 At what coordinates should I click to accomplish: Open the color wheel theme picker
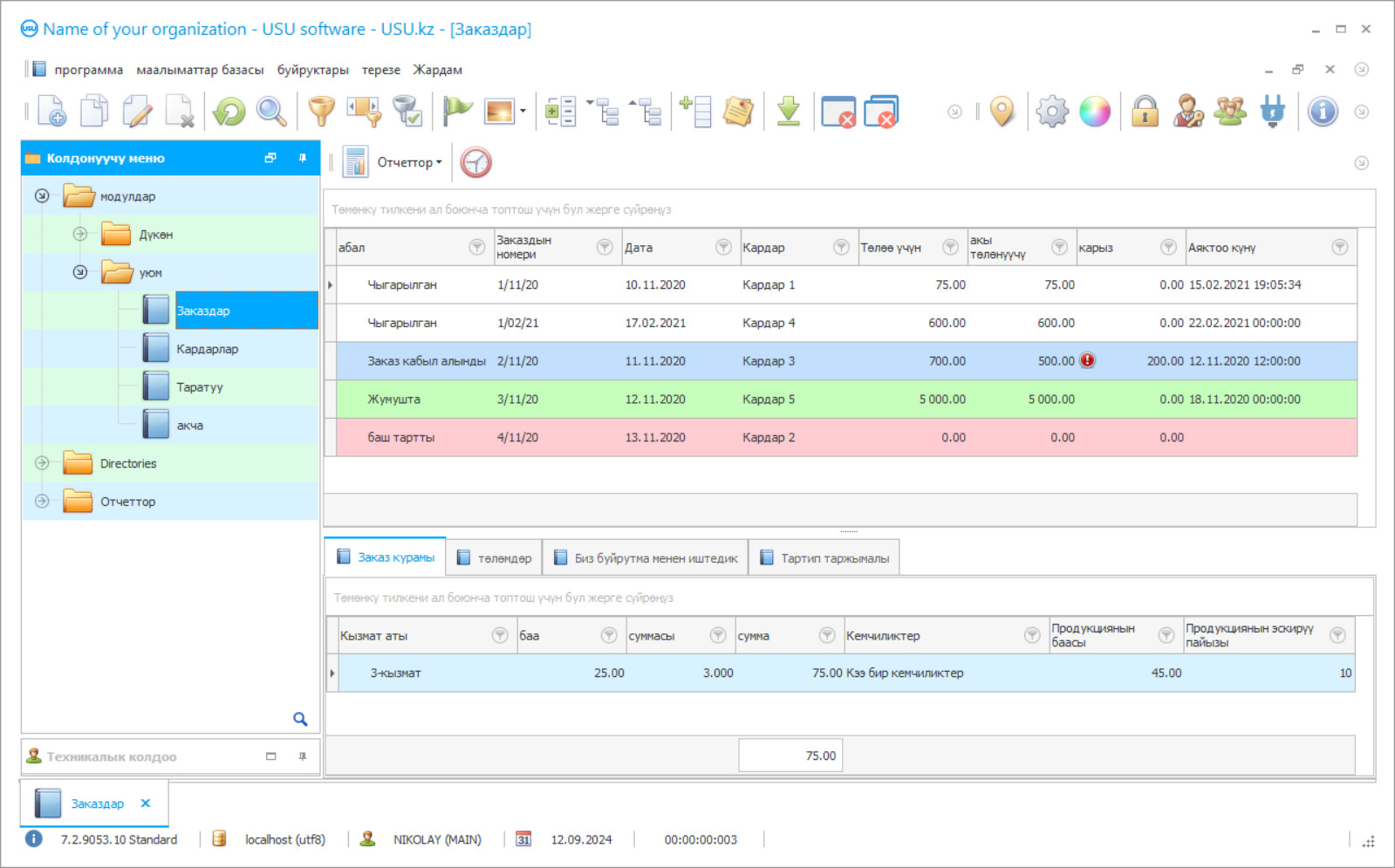coord(1095,112)
